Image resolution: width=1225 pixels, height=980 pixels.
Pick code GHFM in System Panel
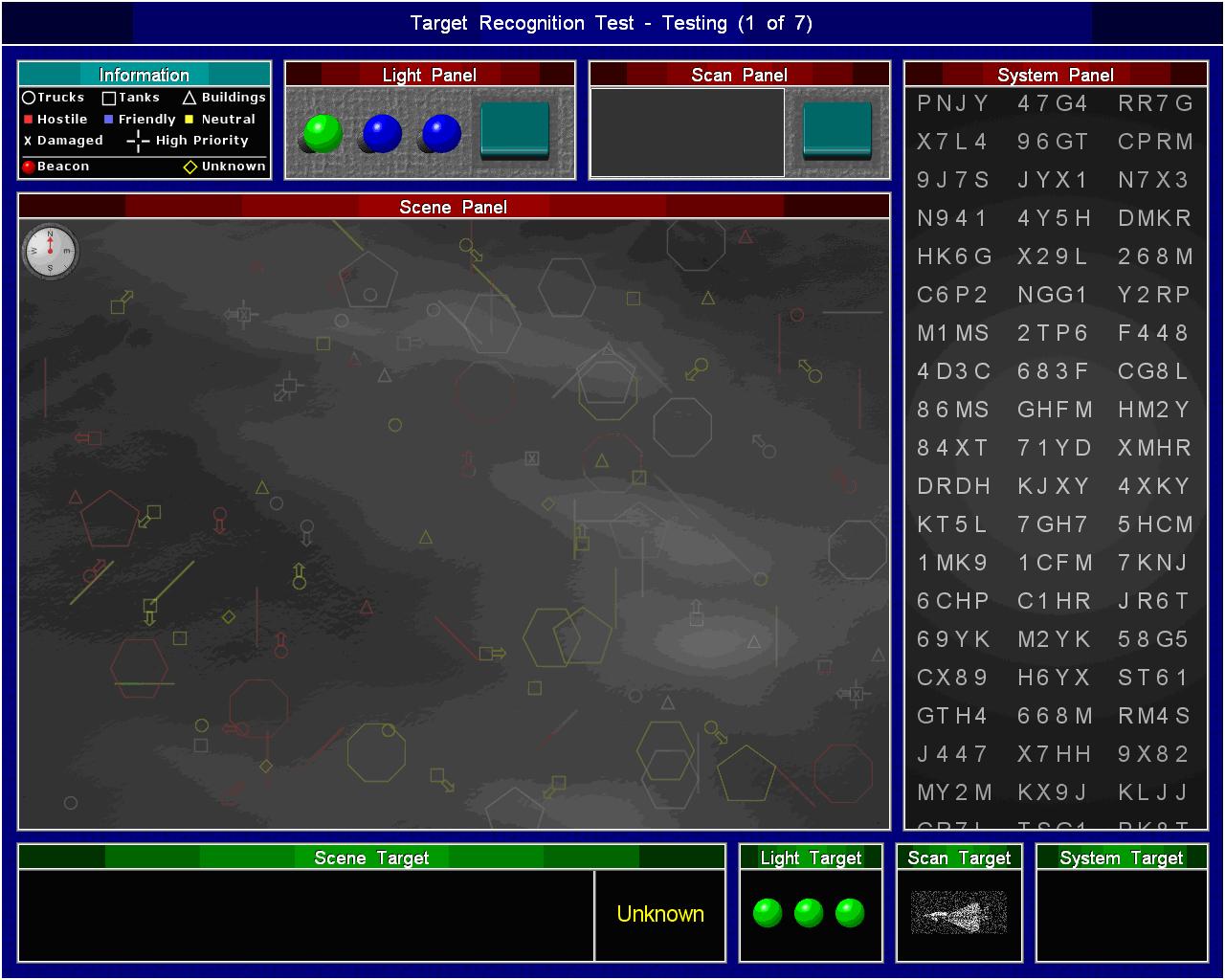click(1055, 410)
